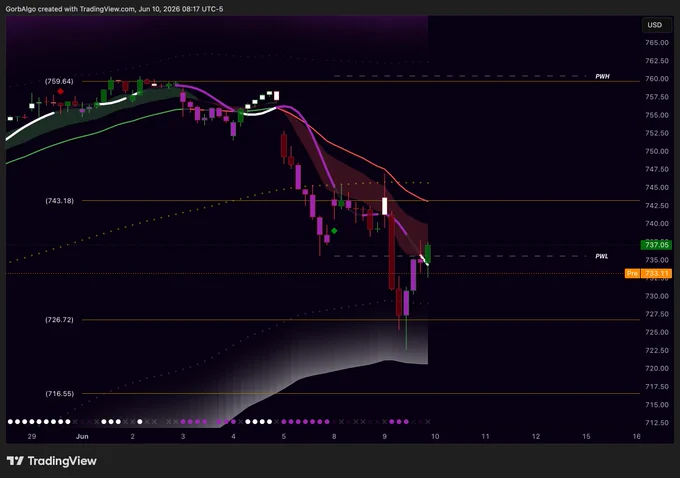Click the latest green candle at 737
The height and width of the screenshot is (478, 680).
click(x=428, y=254)
